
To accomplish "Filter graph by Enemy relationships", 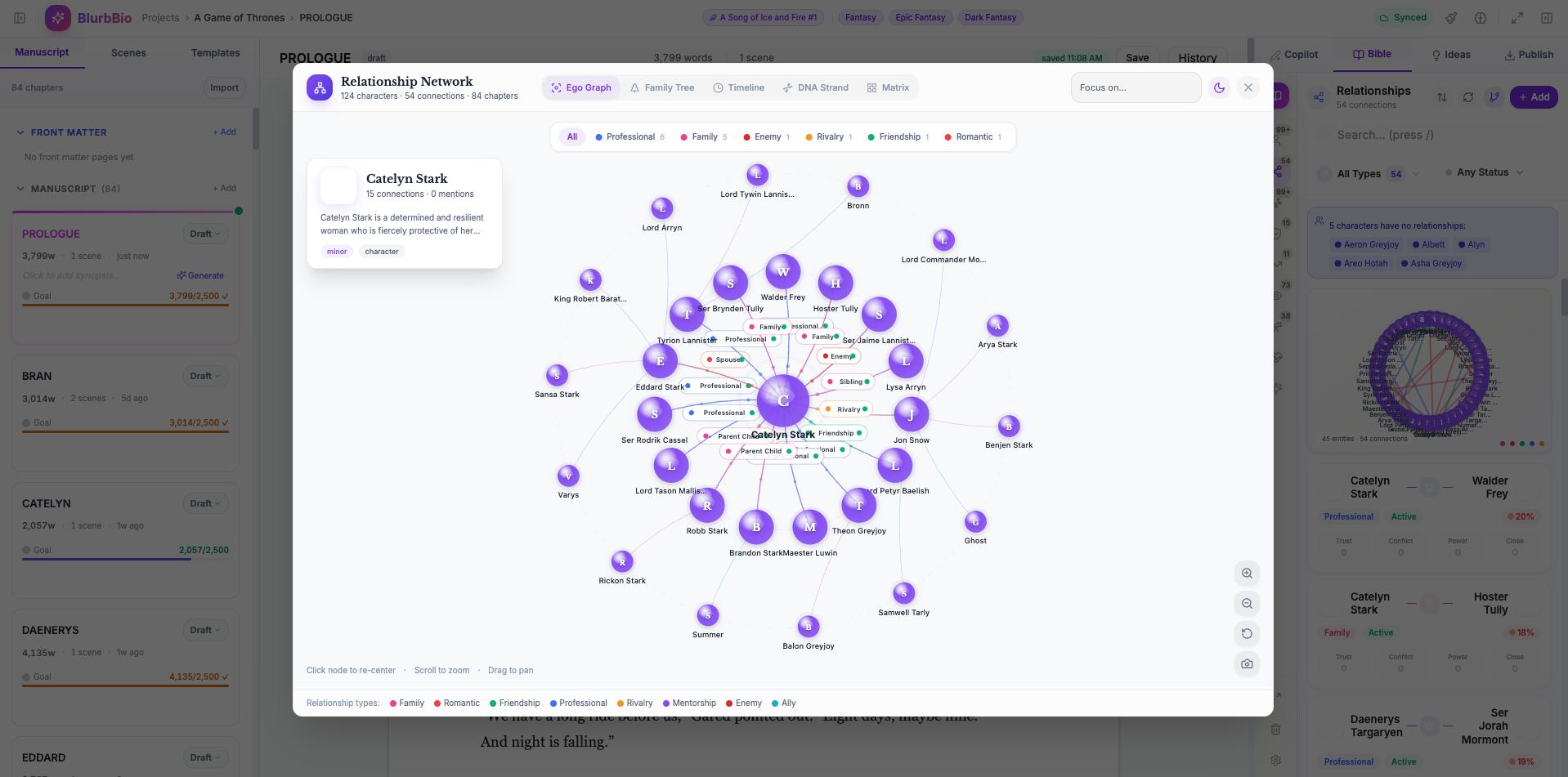I will click(767, 137).
